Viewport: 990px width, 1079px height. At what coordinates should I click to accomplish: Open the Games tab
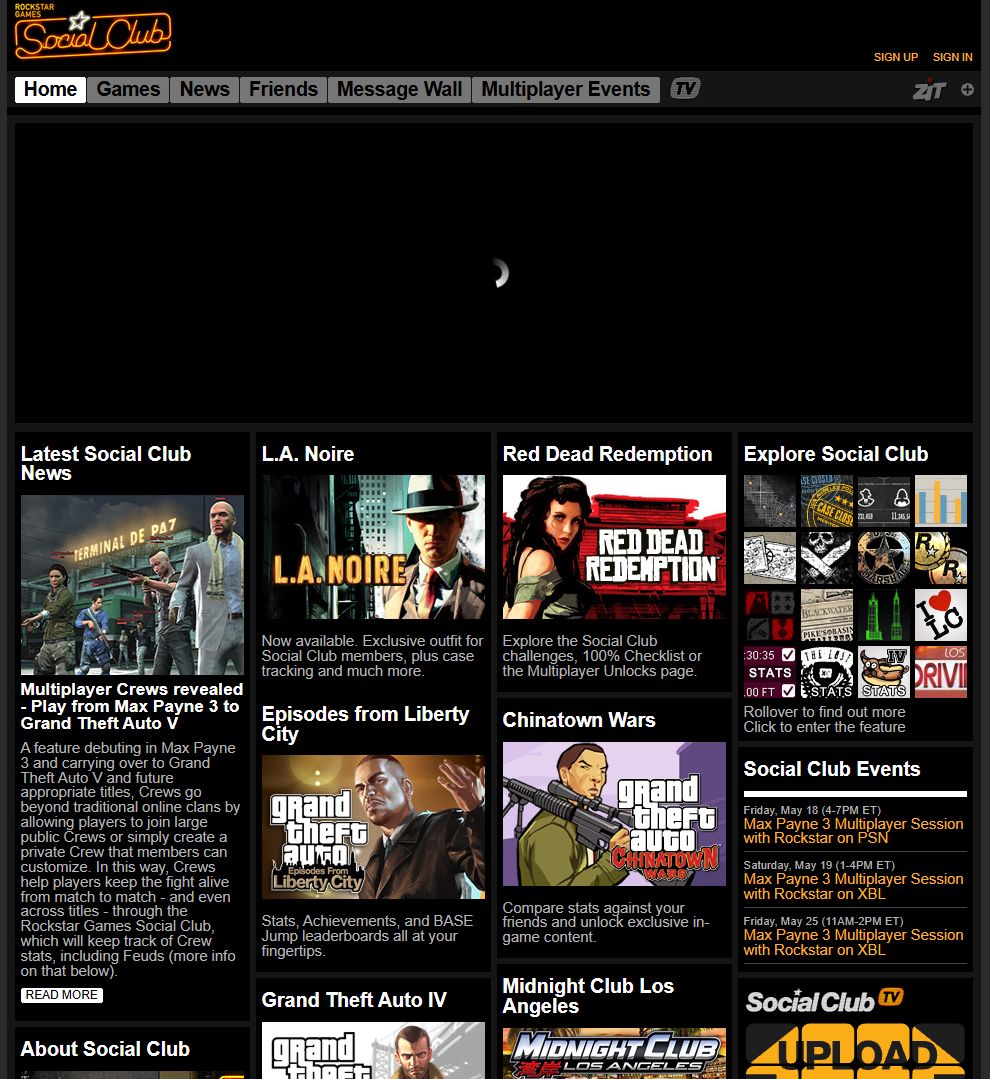128,89
